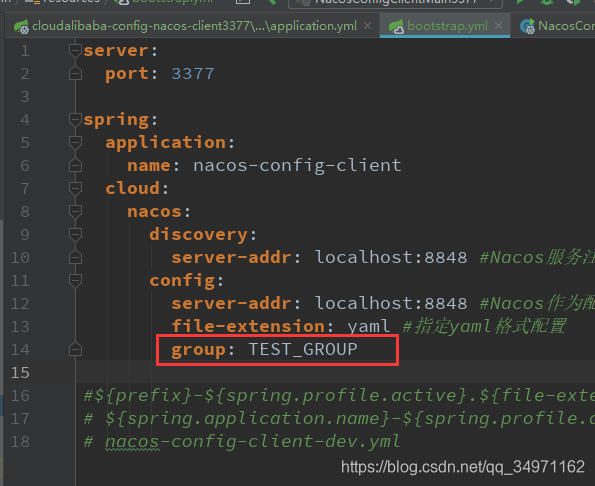Collapse the spring block on line 4
The width and height of the screenshot is (595, 486).
pos(76,120)
